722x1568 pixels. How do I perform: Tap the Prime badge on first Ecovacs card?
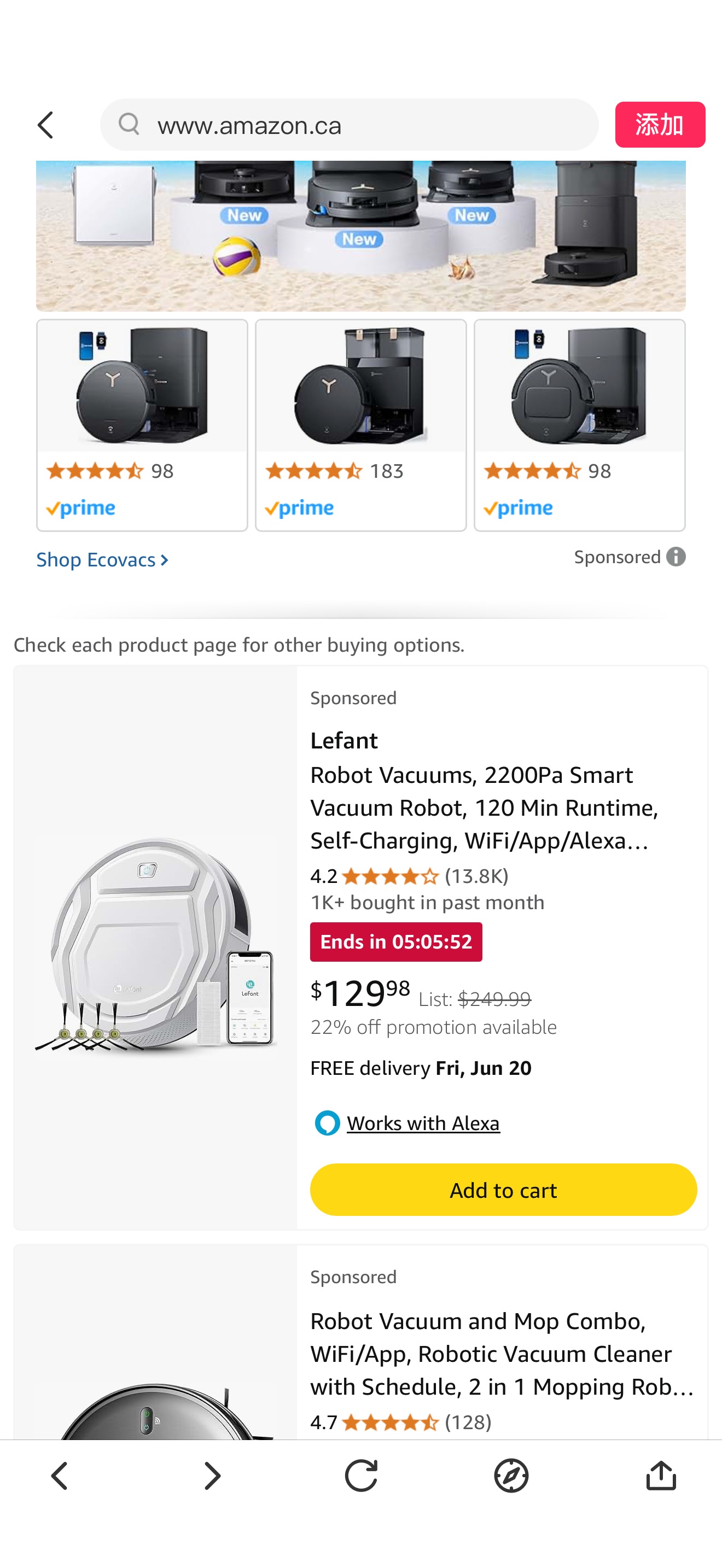pos(81,507)
